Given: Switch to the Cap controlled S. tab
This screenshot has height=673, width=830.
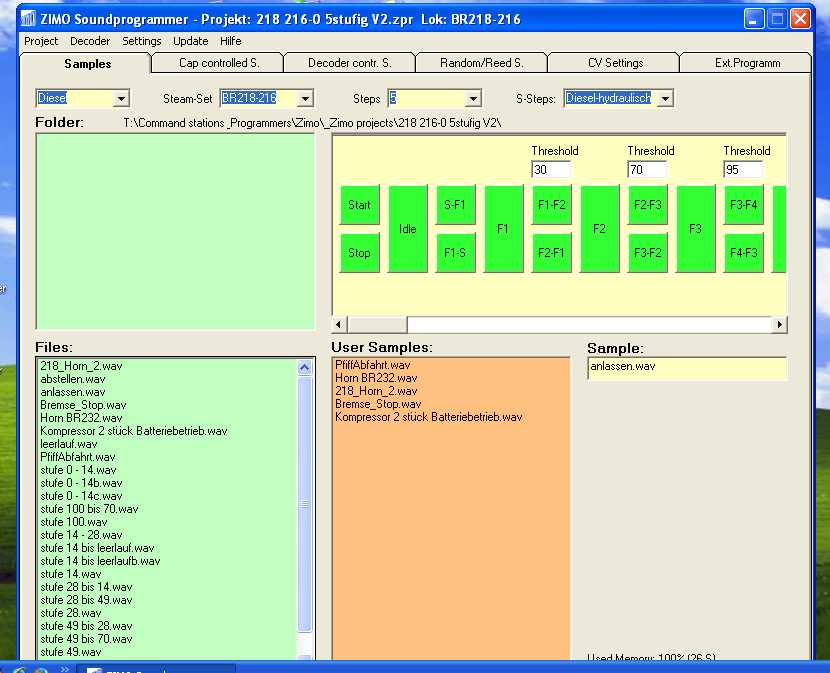Looking at the screenshot, I should (219, 63).
